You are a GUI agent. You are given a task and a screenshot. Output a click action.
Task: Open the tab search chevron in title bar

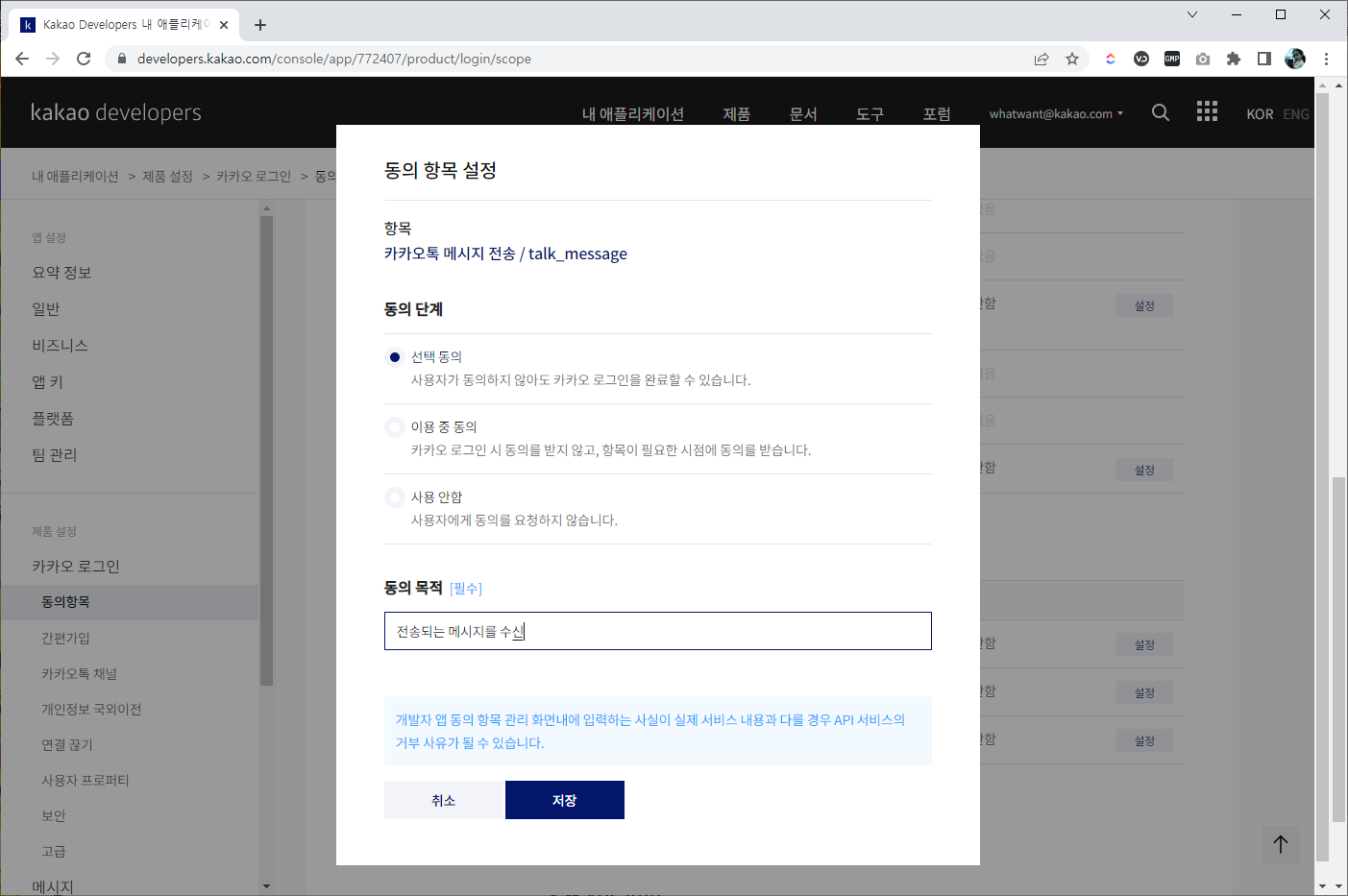(x=1192, y=14)
